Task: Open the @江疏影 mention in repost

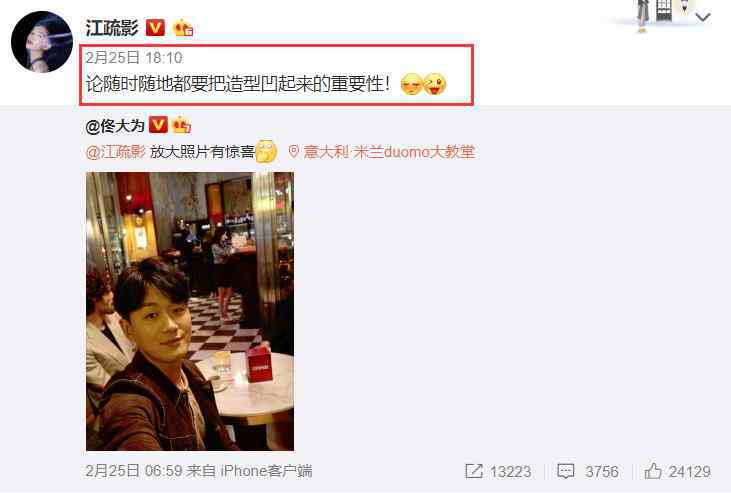Action: tap(116, 152)
